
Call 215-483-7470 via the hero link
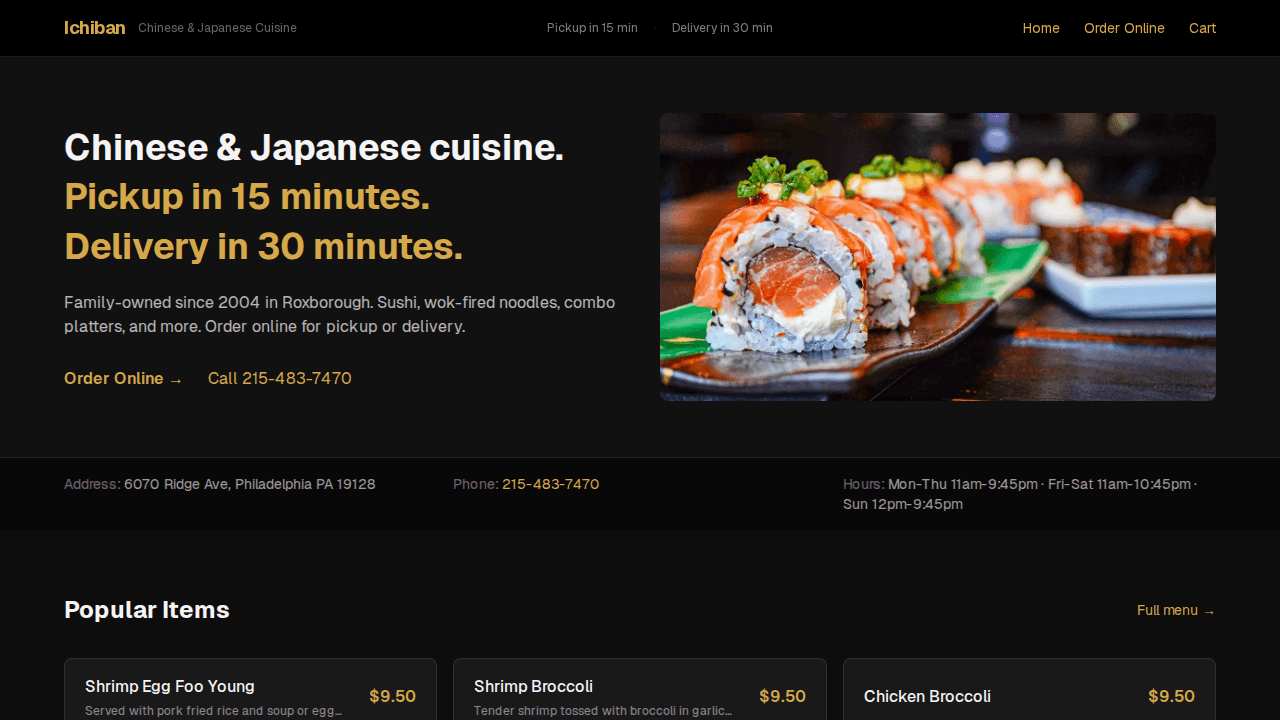click(279, 378)
